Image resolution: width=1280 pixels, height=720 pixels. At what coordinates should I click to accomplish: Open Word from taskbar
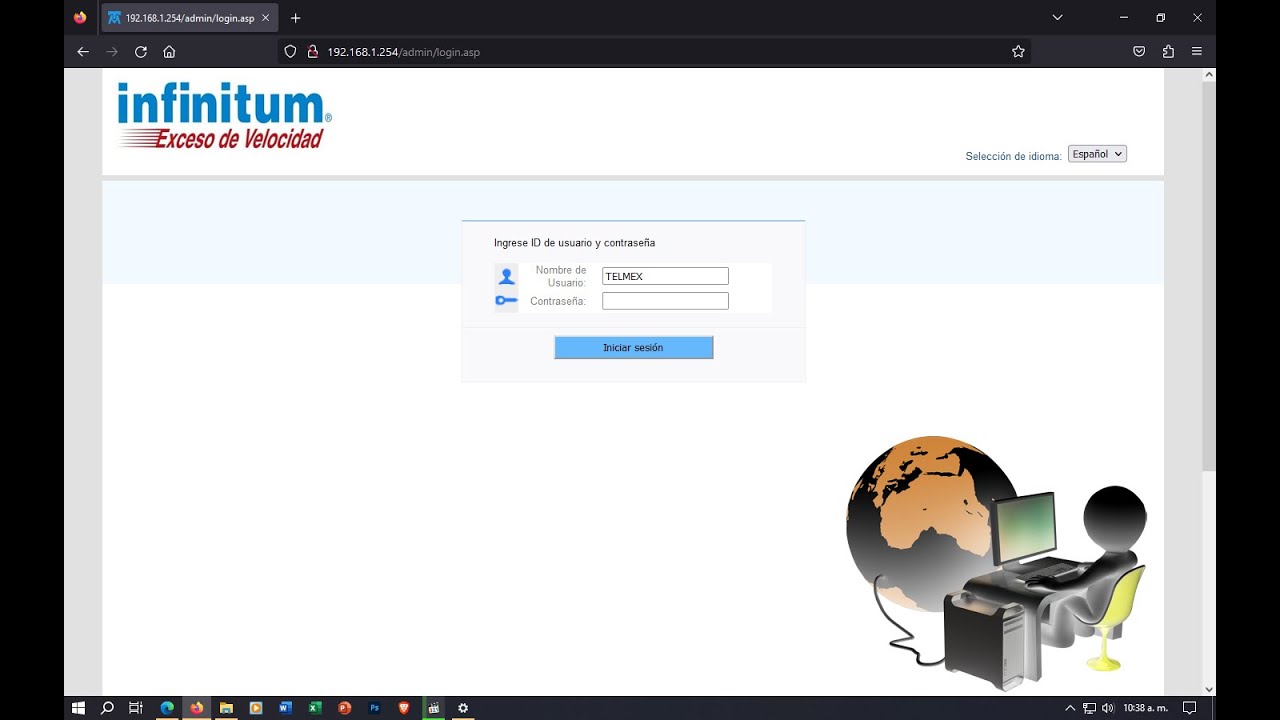pos(285,708)
